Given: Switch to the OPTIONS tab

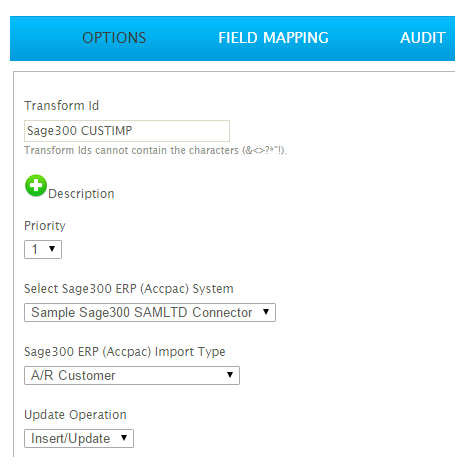Looking at the screenshot, I should [x=114, y=38].
